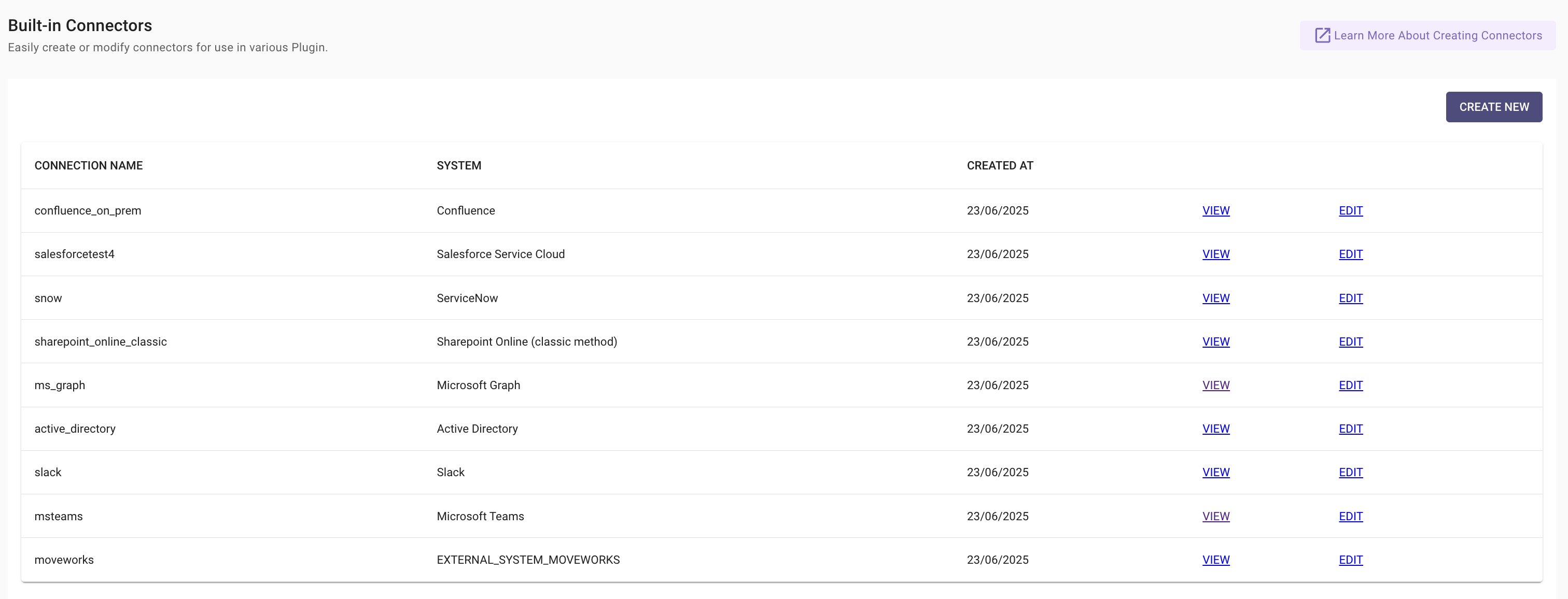The width and height of the screenshot is (1568, 599).
Task: Click the SYSTEM column header
Action: point(459,165)
